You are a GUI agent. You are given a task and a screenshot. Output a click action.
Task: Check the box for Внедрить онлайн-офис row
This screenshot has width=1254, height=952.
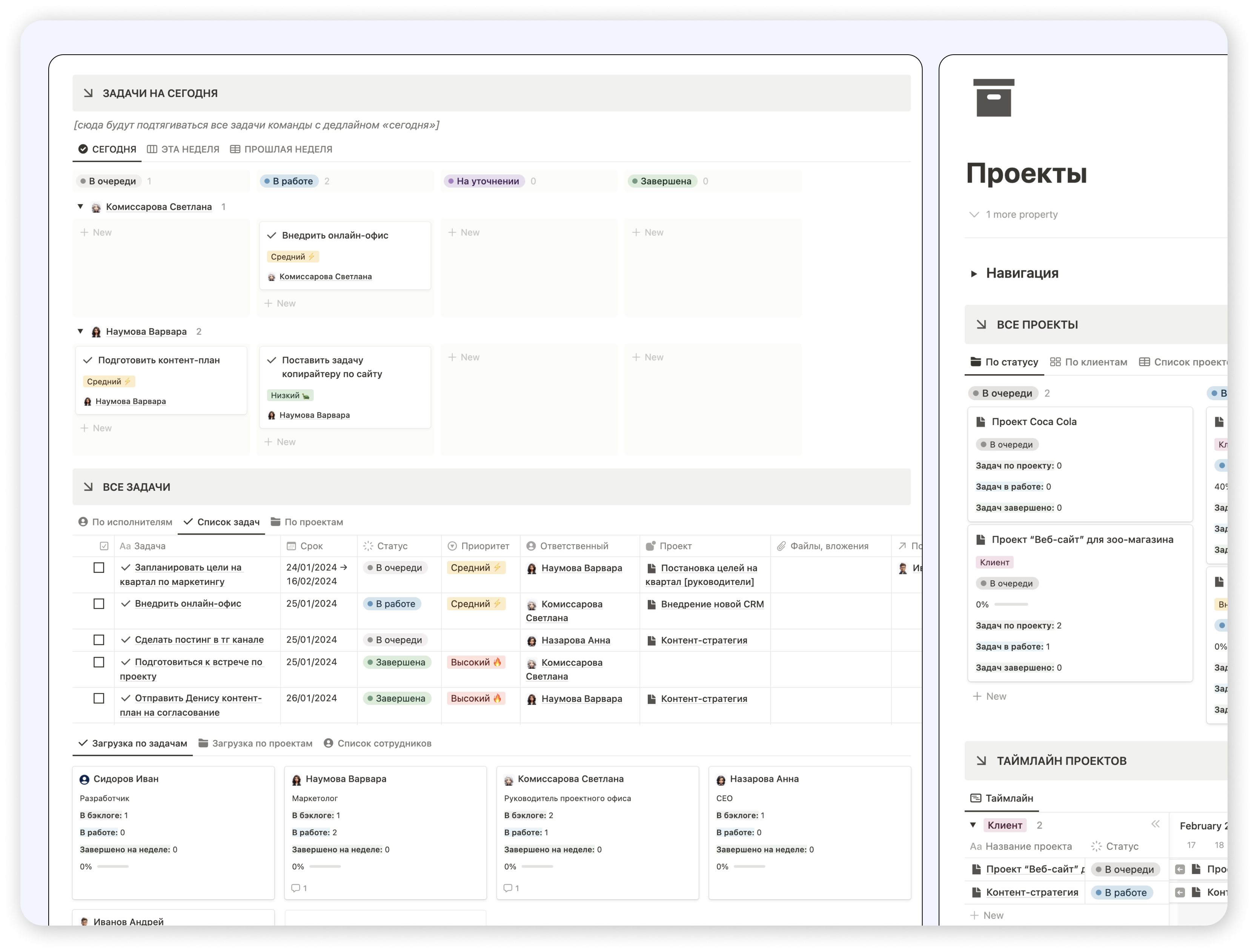coord(98,603)
